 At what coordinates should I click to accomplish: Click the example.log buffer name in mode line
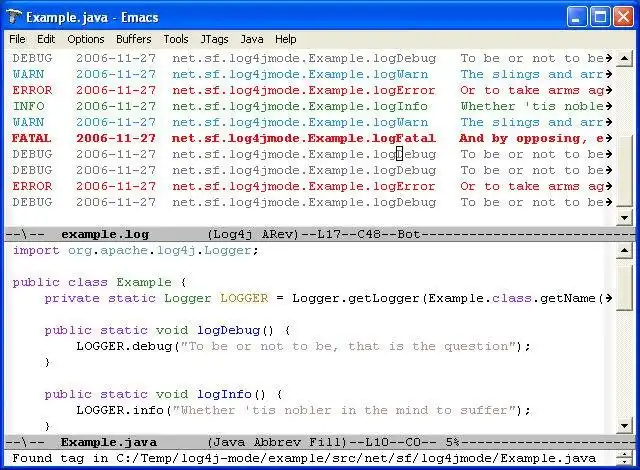pyautogui.click(x=105, y=234)
